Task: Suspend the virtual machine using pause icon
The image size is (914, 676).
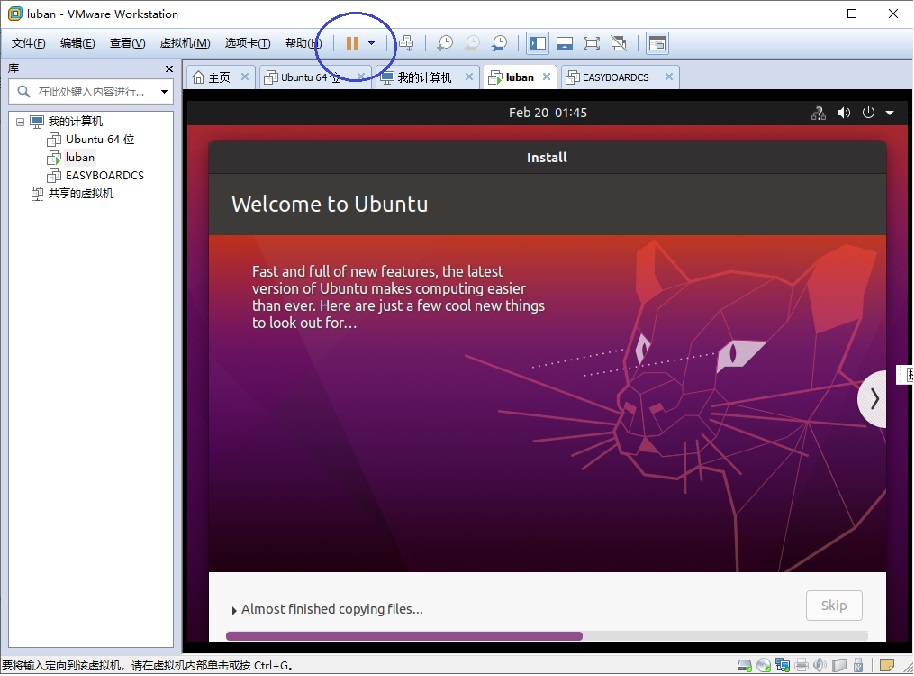Action: (x=354, y=42)
